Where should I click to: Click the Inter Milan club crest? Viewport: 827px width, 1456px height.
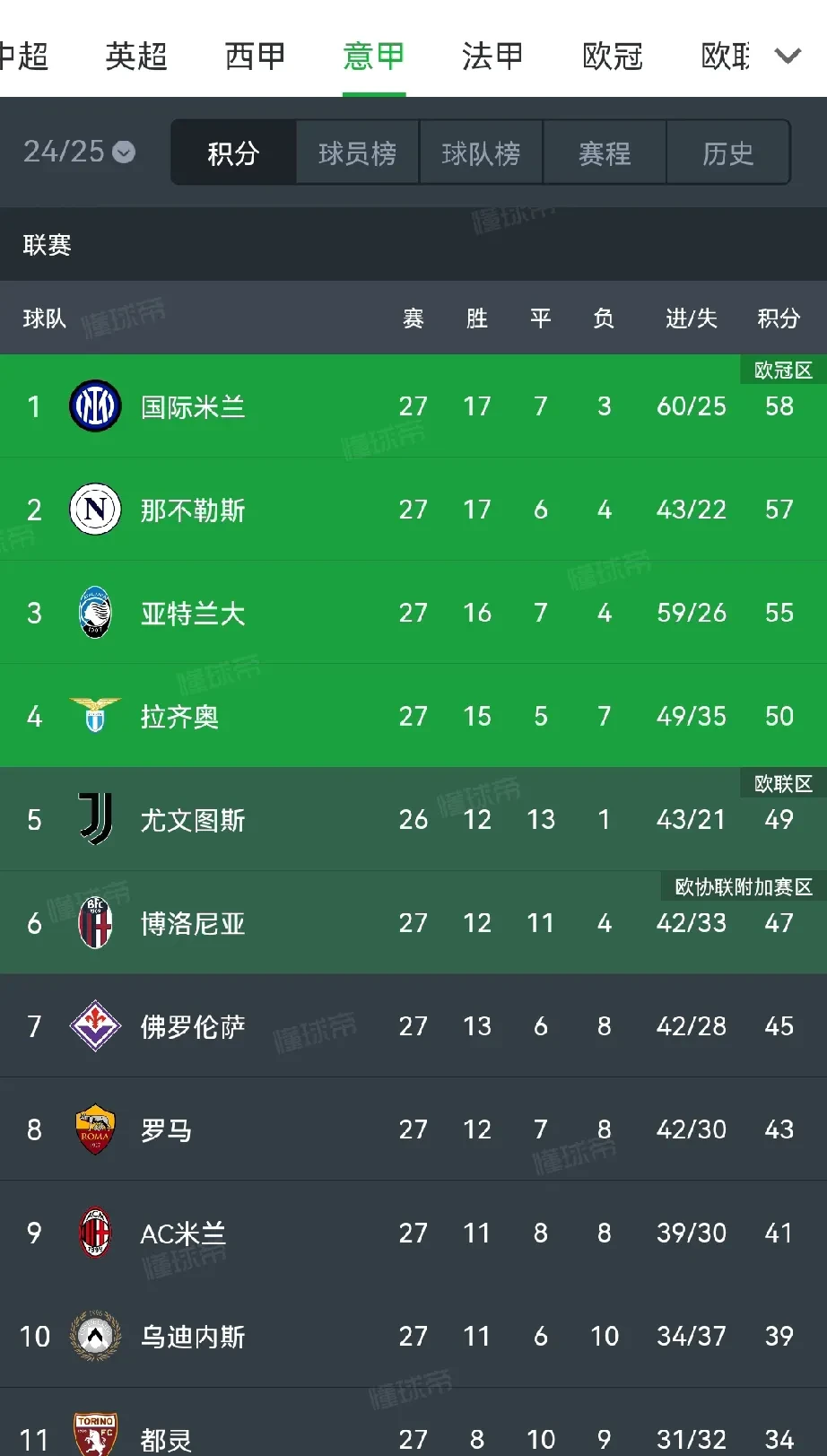coord(95,405)
